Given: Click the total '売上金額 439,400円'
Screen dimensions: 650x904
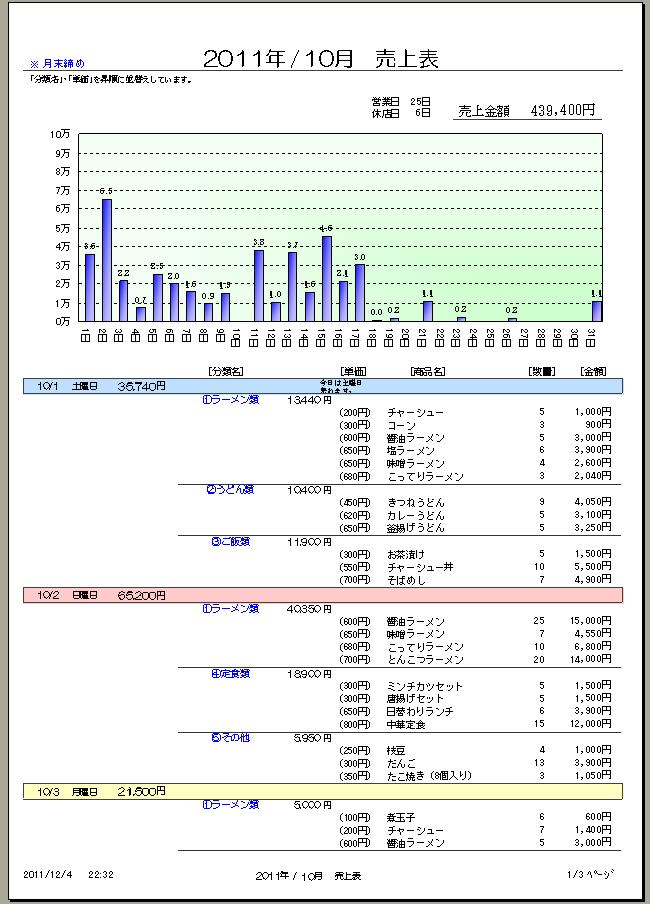Looking at the screenshot, I should (527, 110).
